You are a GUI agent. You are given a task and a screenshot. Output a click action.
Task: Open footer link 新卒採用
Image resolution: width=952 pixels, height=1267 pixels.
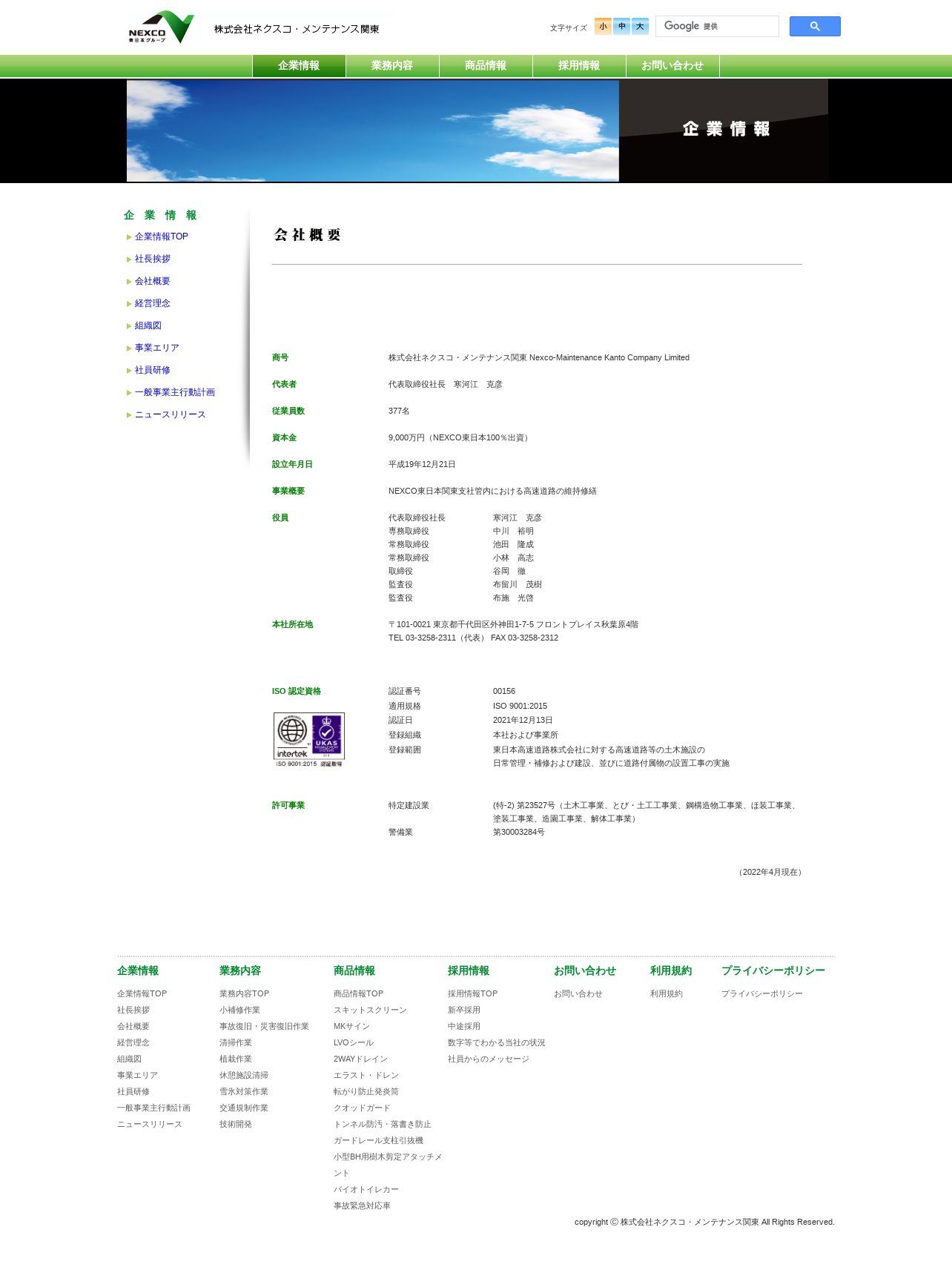pyautogui.click(x=464, y=1010)
